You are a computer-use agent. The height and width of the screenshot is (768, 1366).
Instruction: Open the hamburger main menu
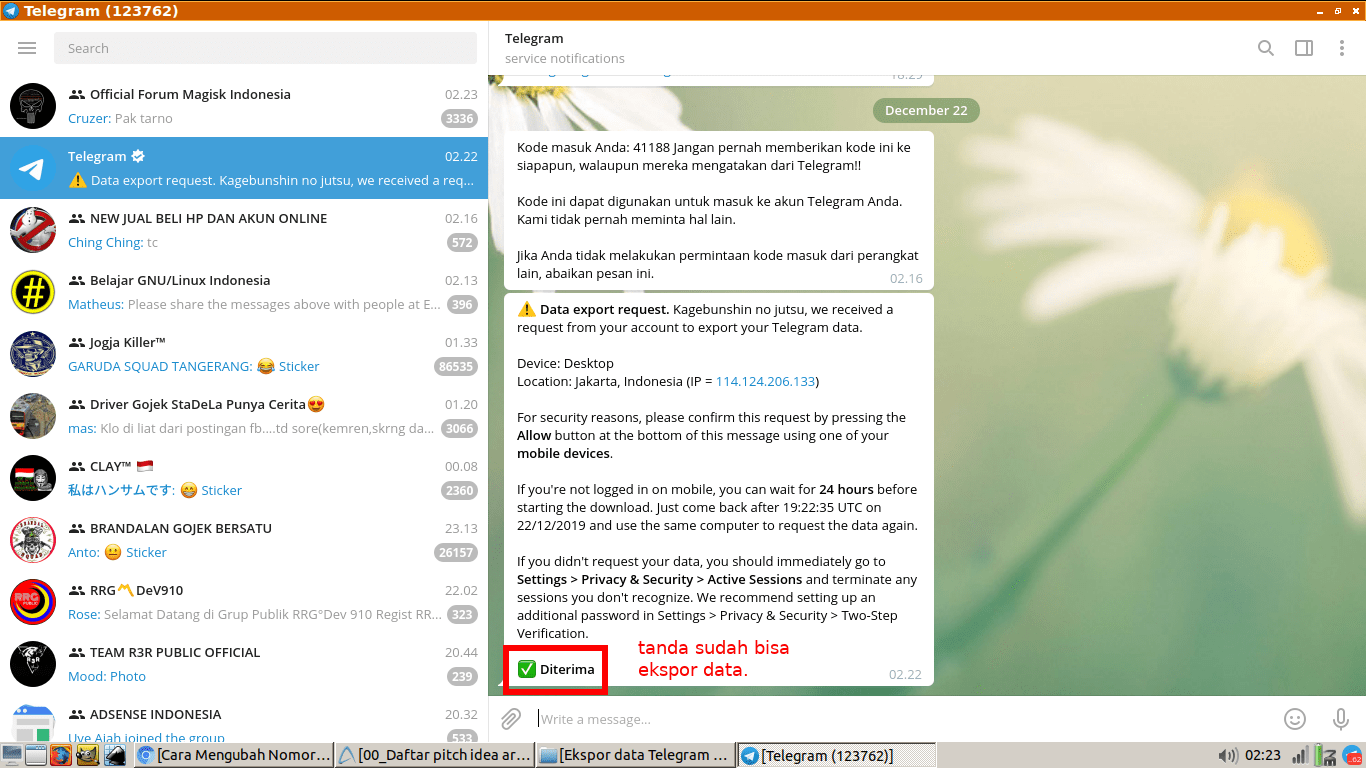[x=27, y=48]
